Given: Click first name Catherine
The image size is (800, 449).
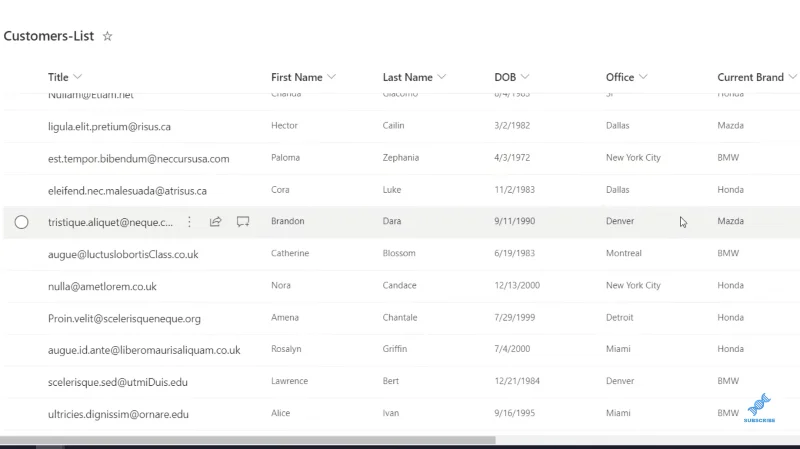Looking at the screenshot, I should click(x=290, y=253).
